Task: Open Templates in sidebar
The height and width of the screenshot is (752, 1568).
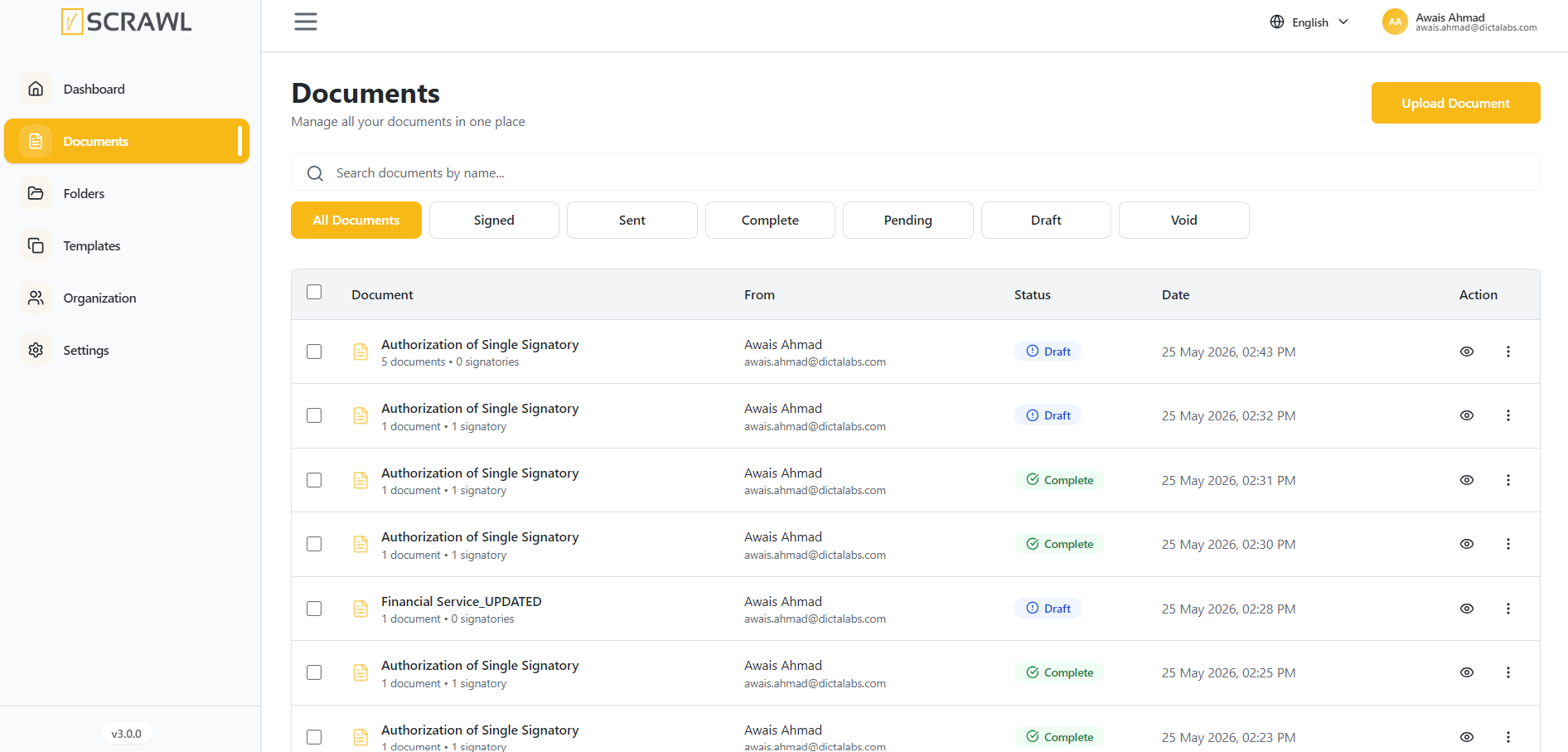Action: tap(127, 245)
